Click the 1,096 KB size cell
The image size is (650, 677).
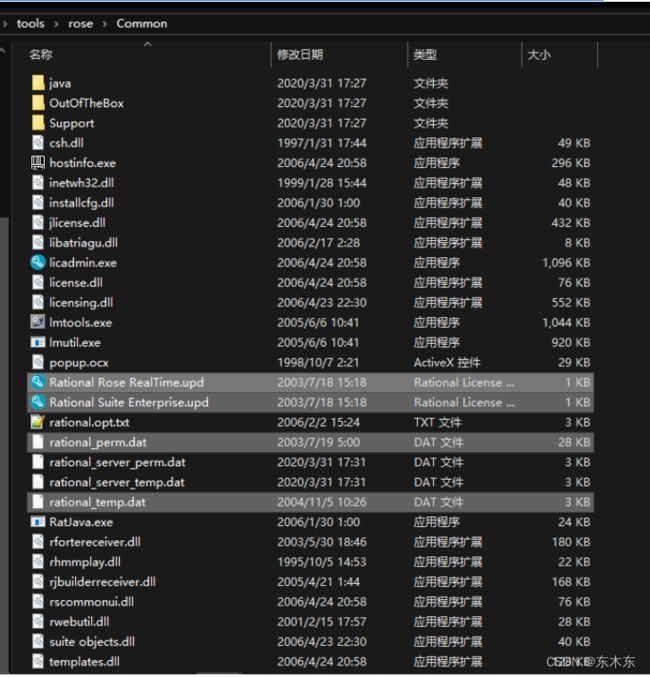click(566, 263)
